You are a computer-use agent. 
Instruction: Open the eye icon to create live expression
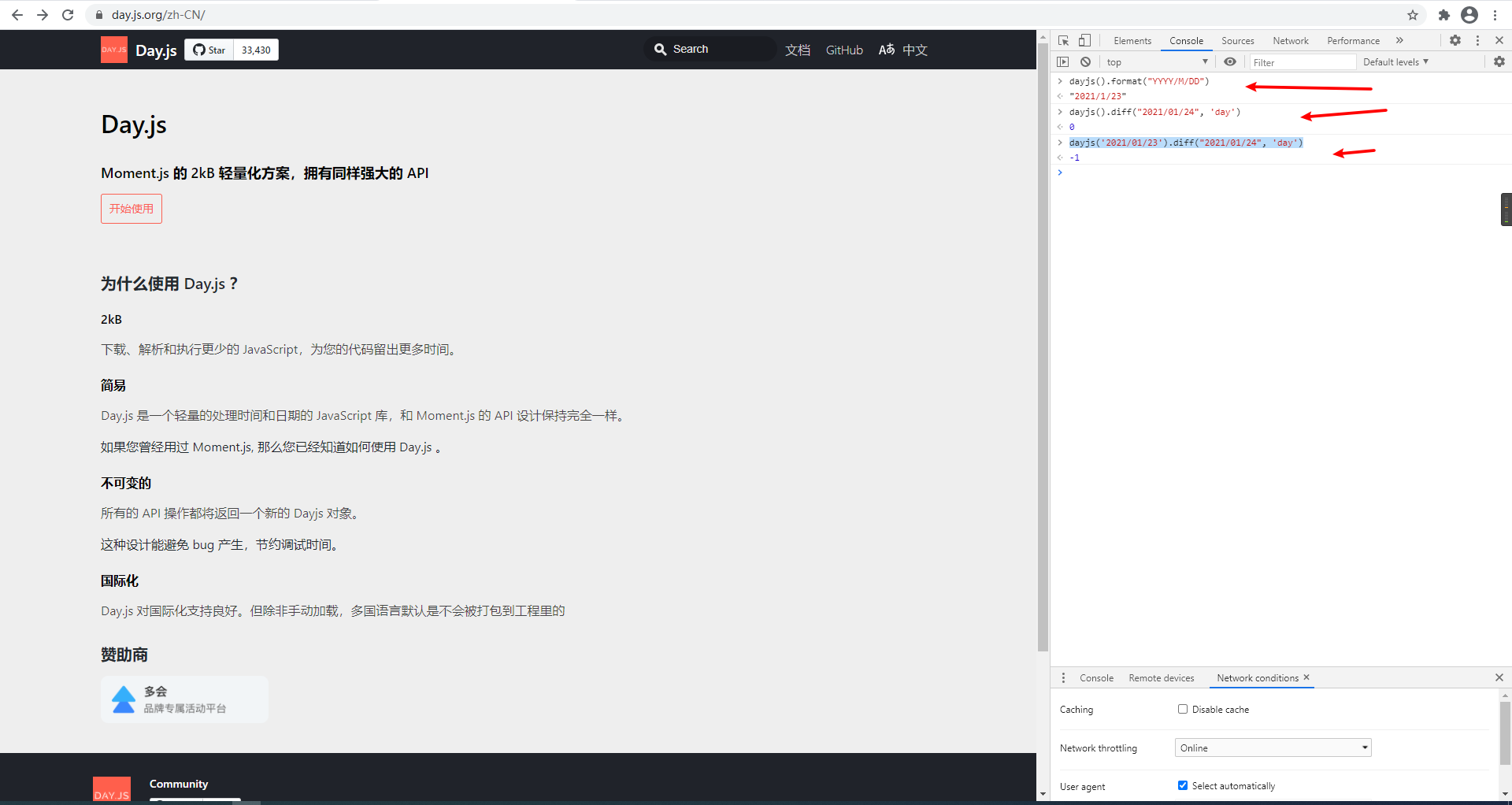click(1231, 61)
